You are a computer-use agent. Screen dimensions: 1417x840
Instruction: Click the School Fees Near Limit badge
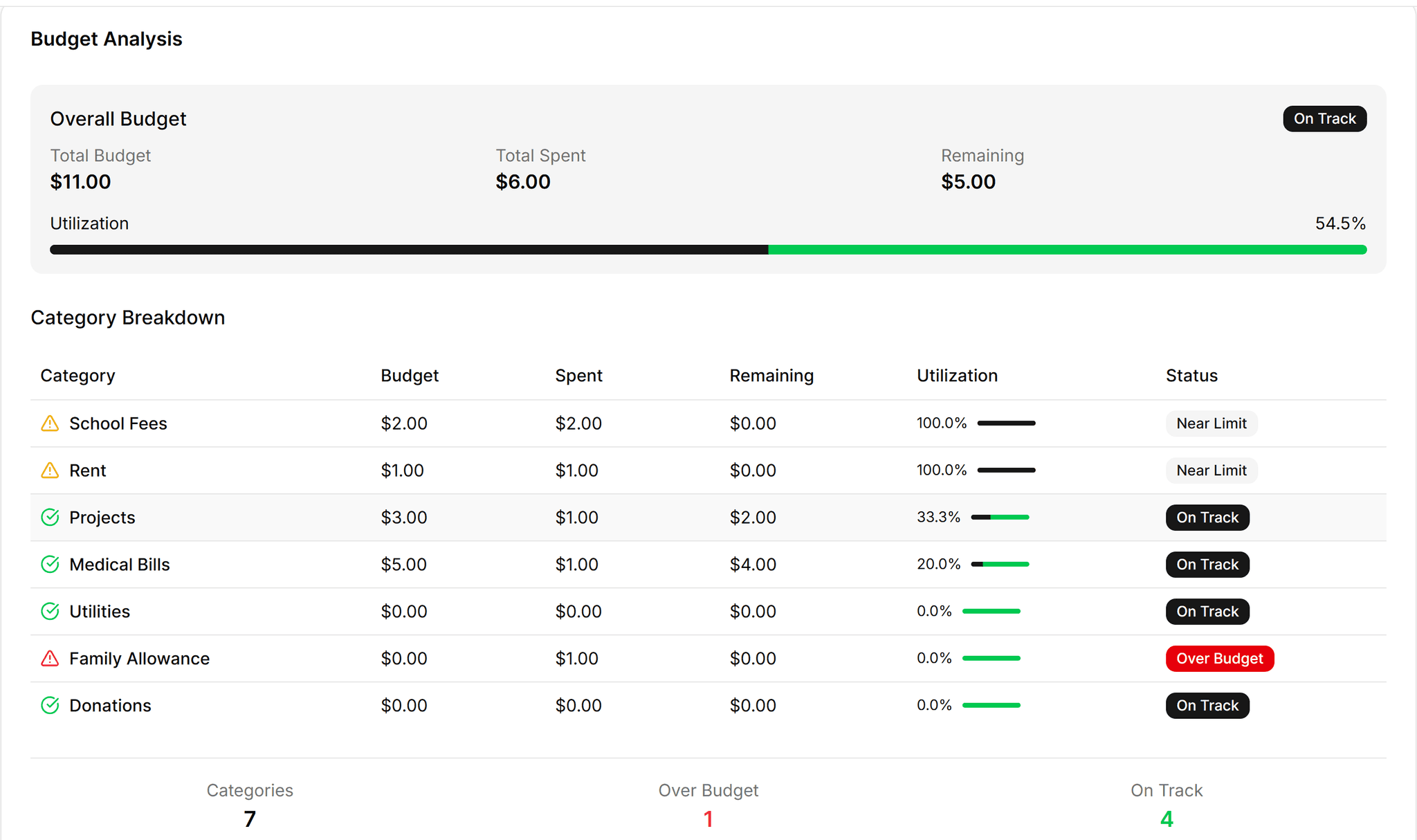click(1211, 423)
